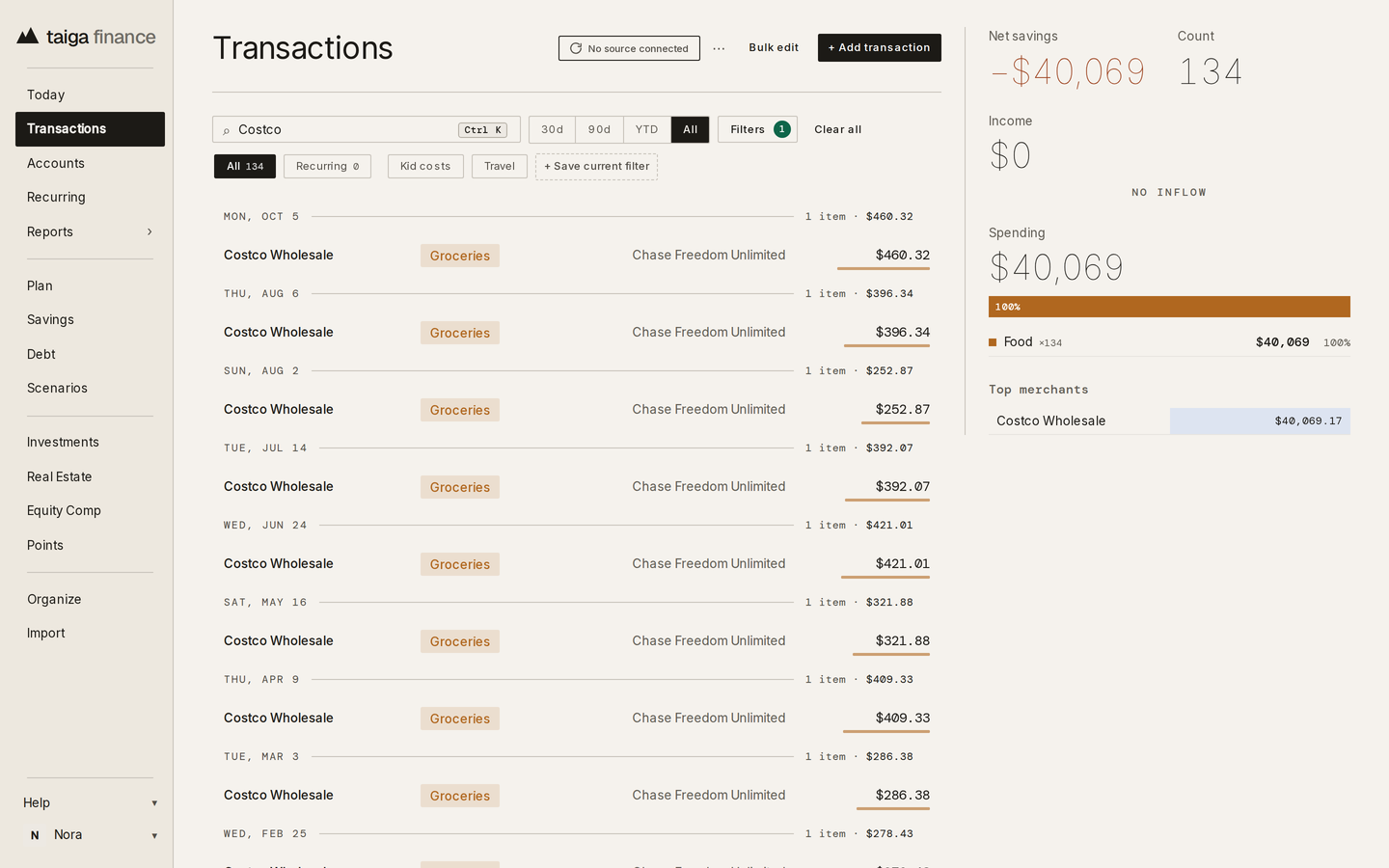
Task: Click the No source connected button
Action: [x=629, y=48]
